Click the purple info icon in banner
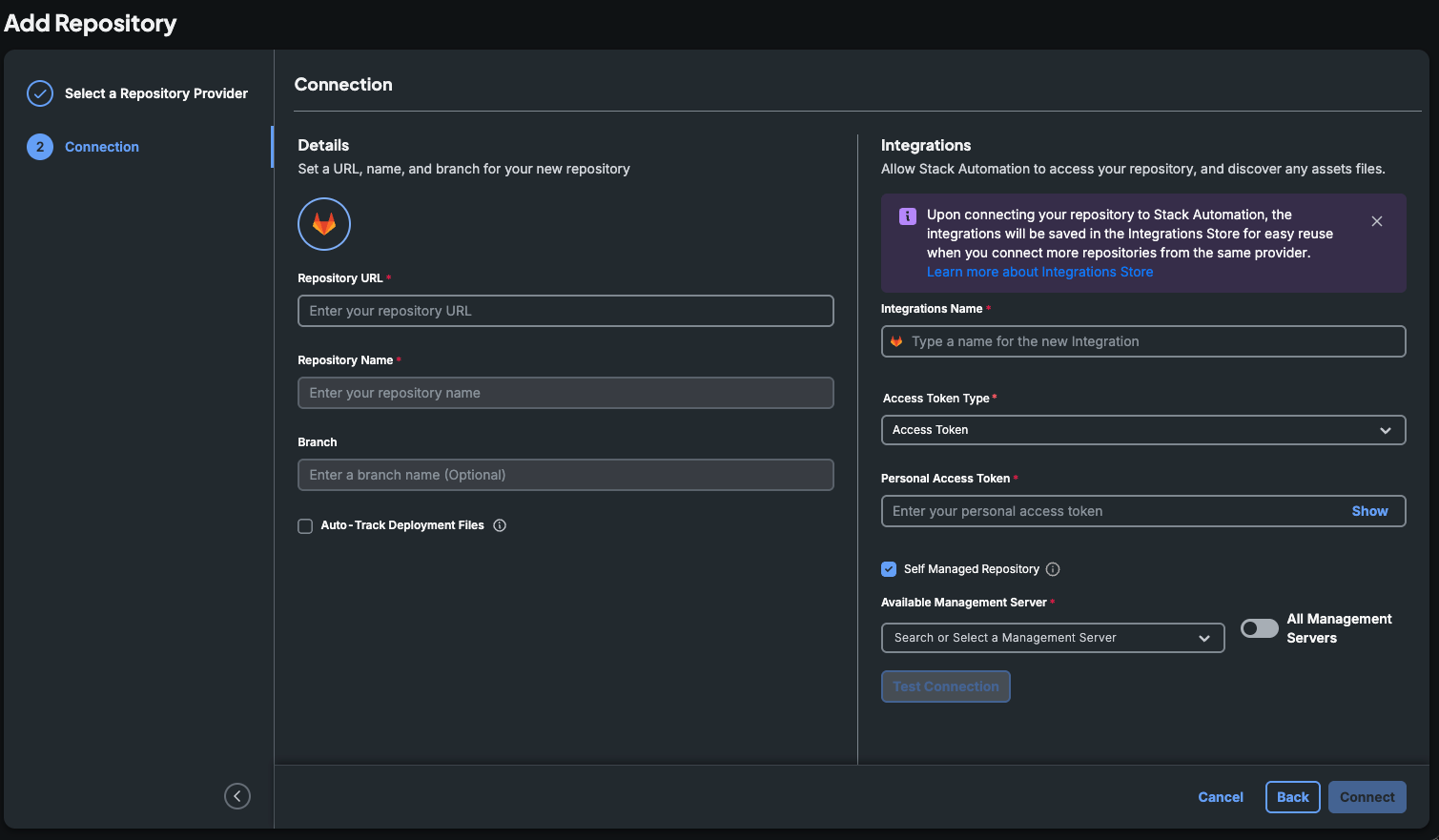Image resolution: width=1439 pixels, height=840 pixels. pos(908,216)
